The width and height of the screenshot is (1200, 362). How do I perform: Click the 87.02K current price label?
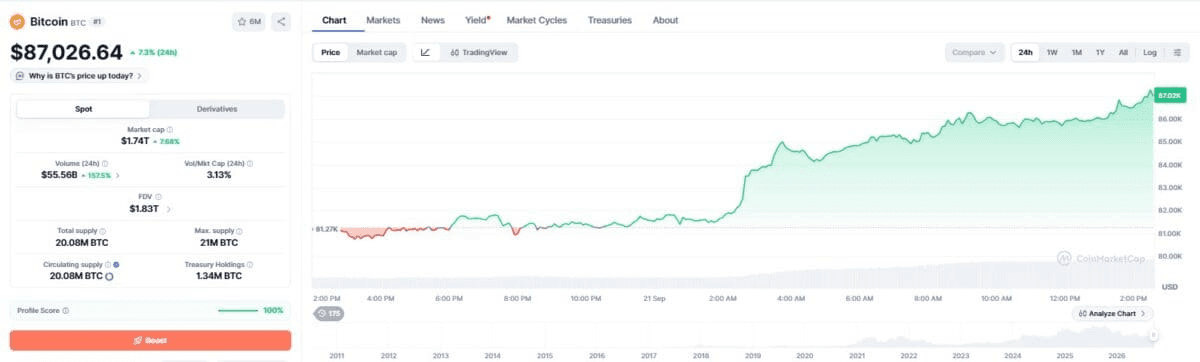[1169, 95]
